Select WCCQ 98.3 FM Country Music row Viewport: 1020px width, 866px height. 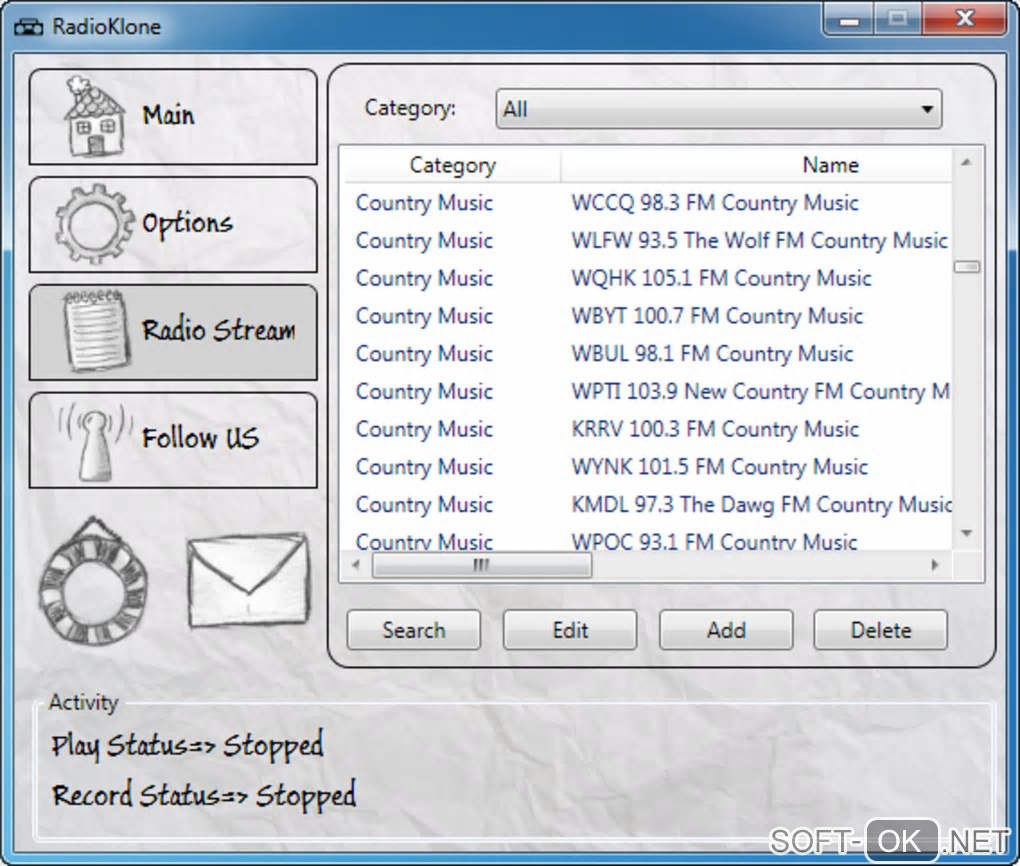[x=647, y=202]
